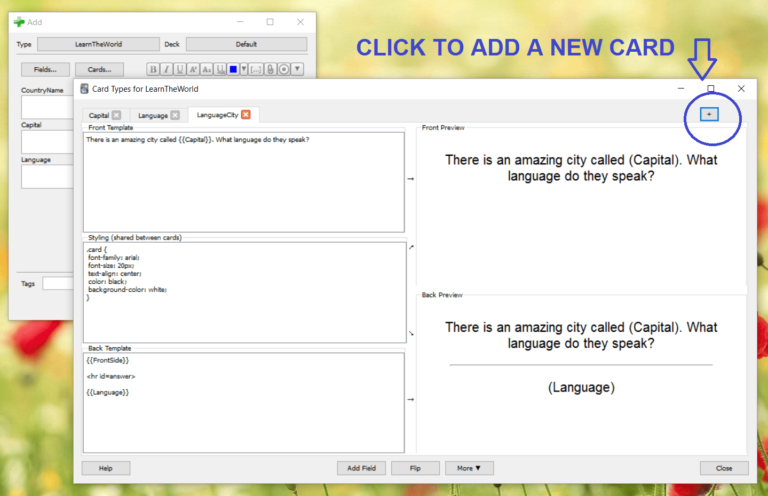Click the blue text color swatch
Image resolution: width=768 pixels, height=496 pixels.
tap(232, 69)
